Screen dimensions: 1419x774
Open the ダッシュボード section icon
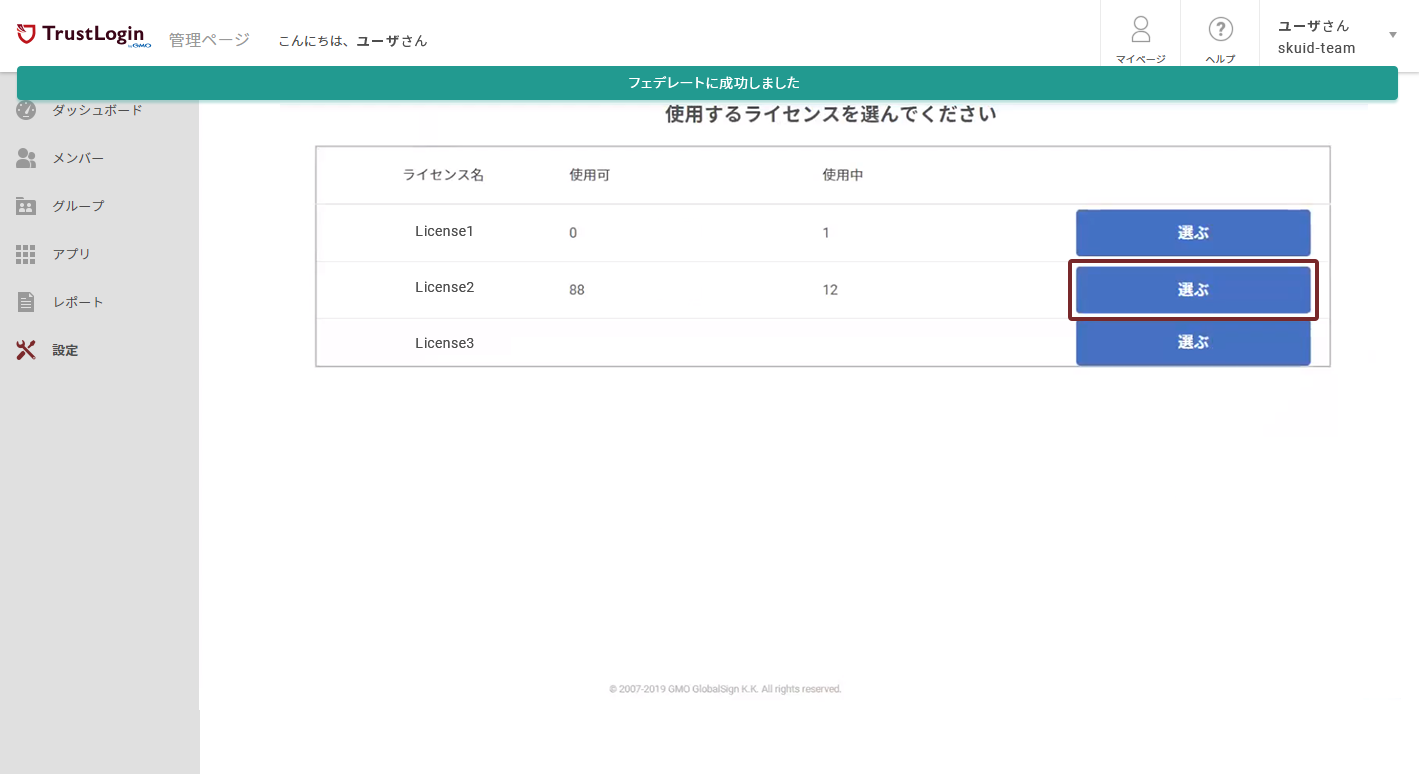(x=26, y=110)
